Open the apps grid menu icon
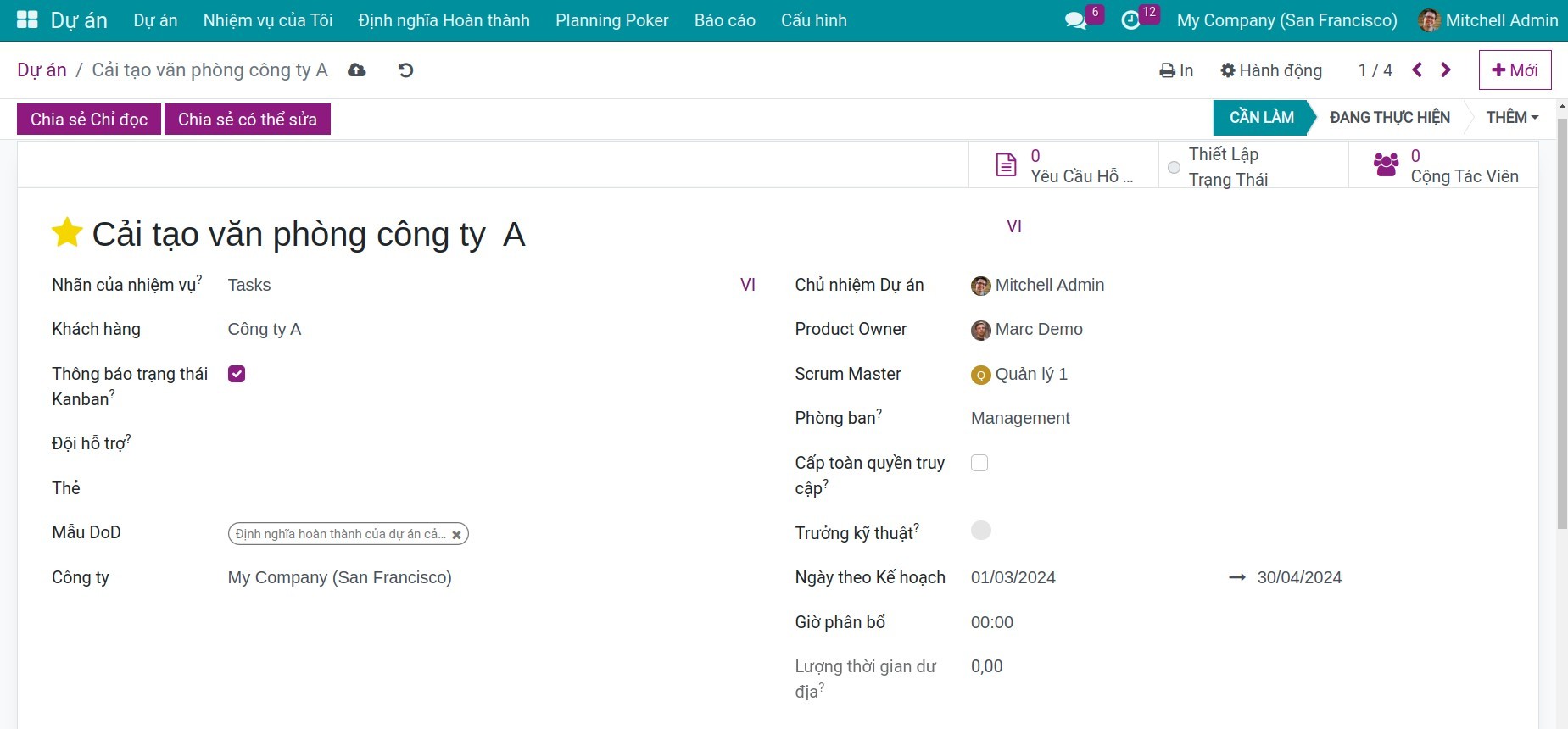This screenshot has height=729, width=1568. 27,20
